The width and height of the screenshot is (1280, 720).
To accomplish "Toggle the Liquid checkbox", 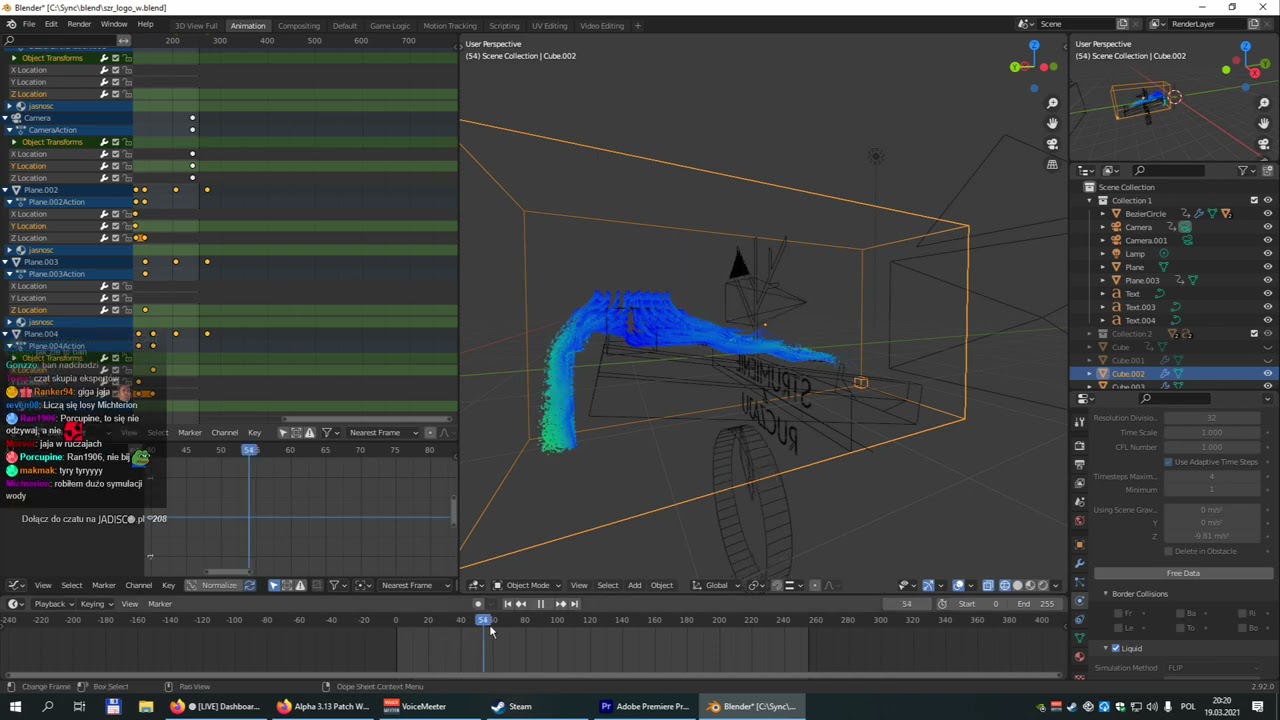I will click(1116, 648).
